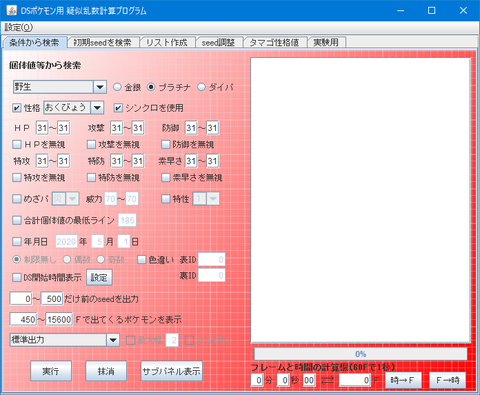The image size is (480, 395).
Task: Click the frame count F input field
Action: tap(355, 380)
